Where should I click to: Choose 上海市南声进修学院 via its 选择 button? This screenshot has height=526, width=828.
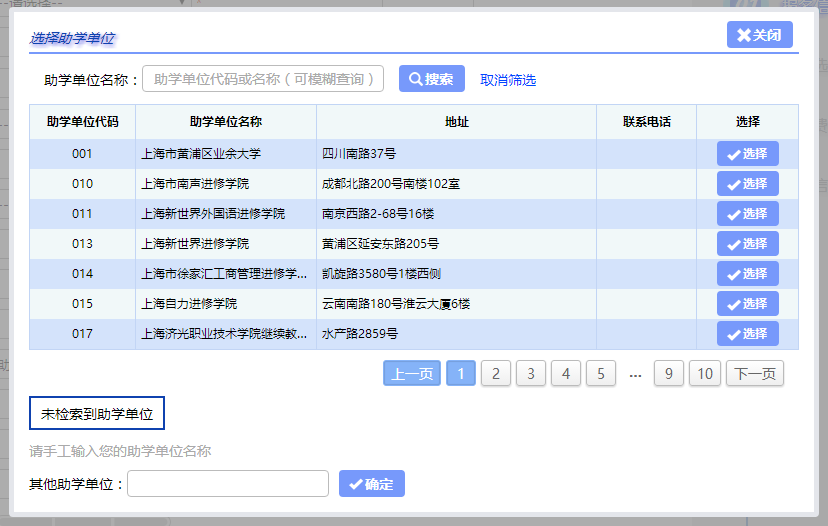coord(747,184)
